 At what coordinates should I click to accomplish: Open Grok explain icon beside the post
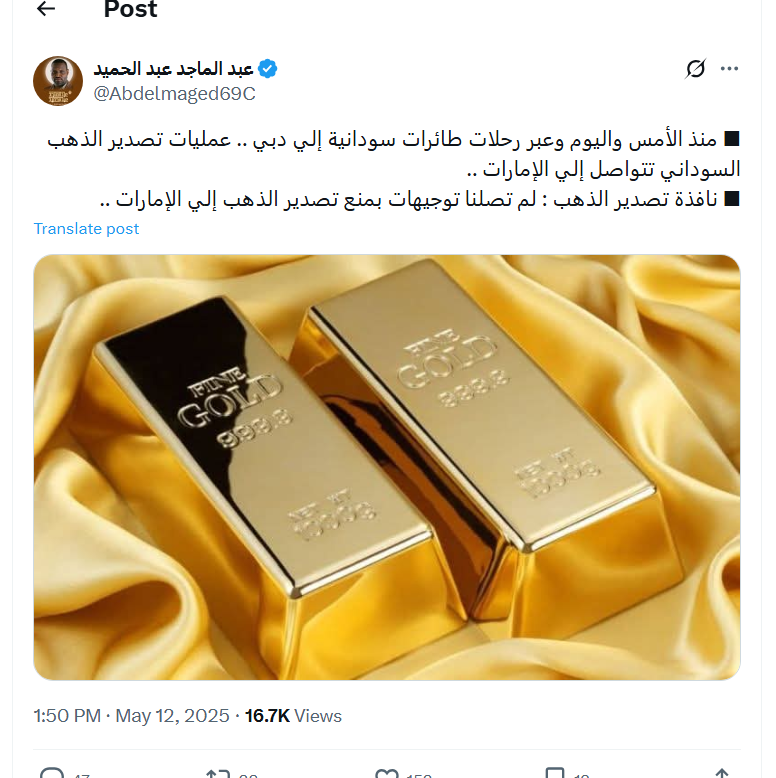pos(695,68)
